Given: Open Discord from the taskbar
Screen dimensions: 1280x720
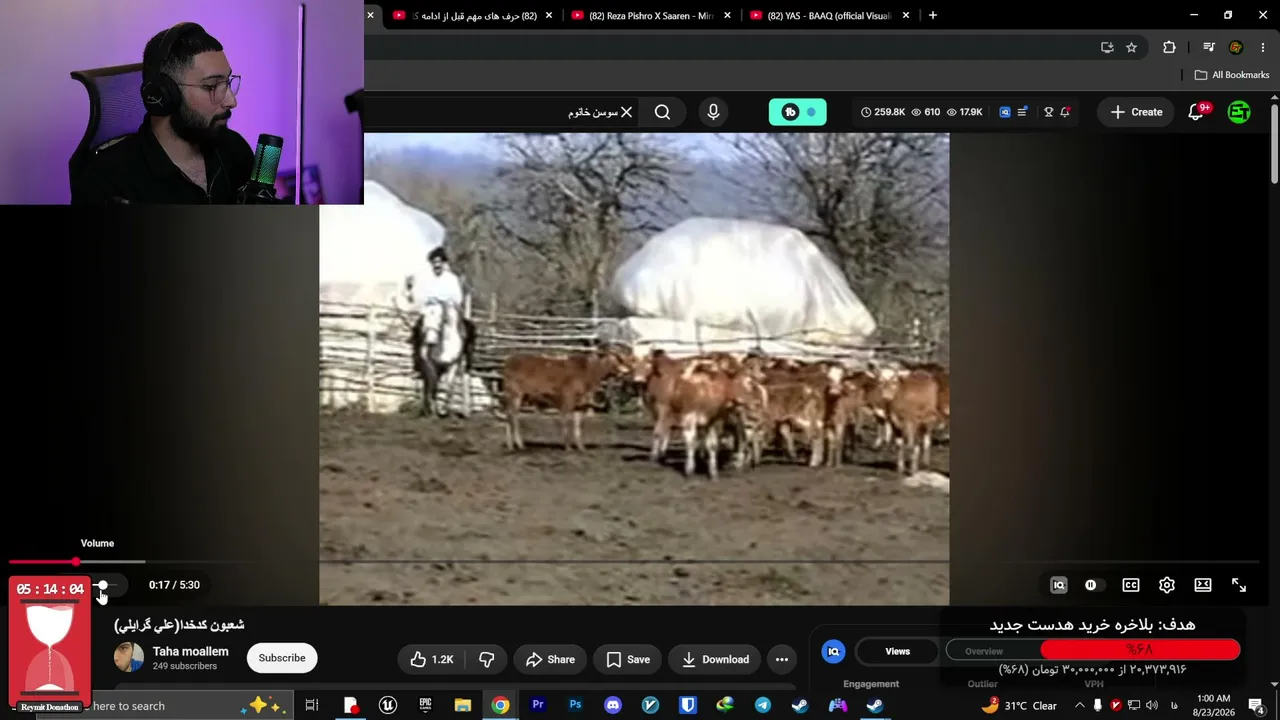Looking at the screenshot, I should click(613, 706).
